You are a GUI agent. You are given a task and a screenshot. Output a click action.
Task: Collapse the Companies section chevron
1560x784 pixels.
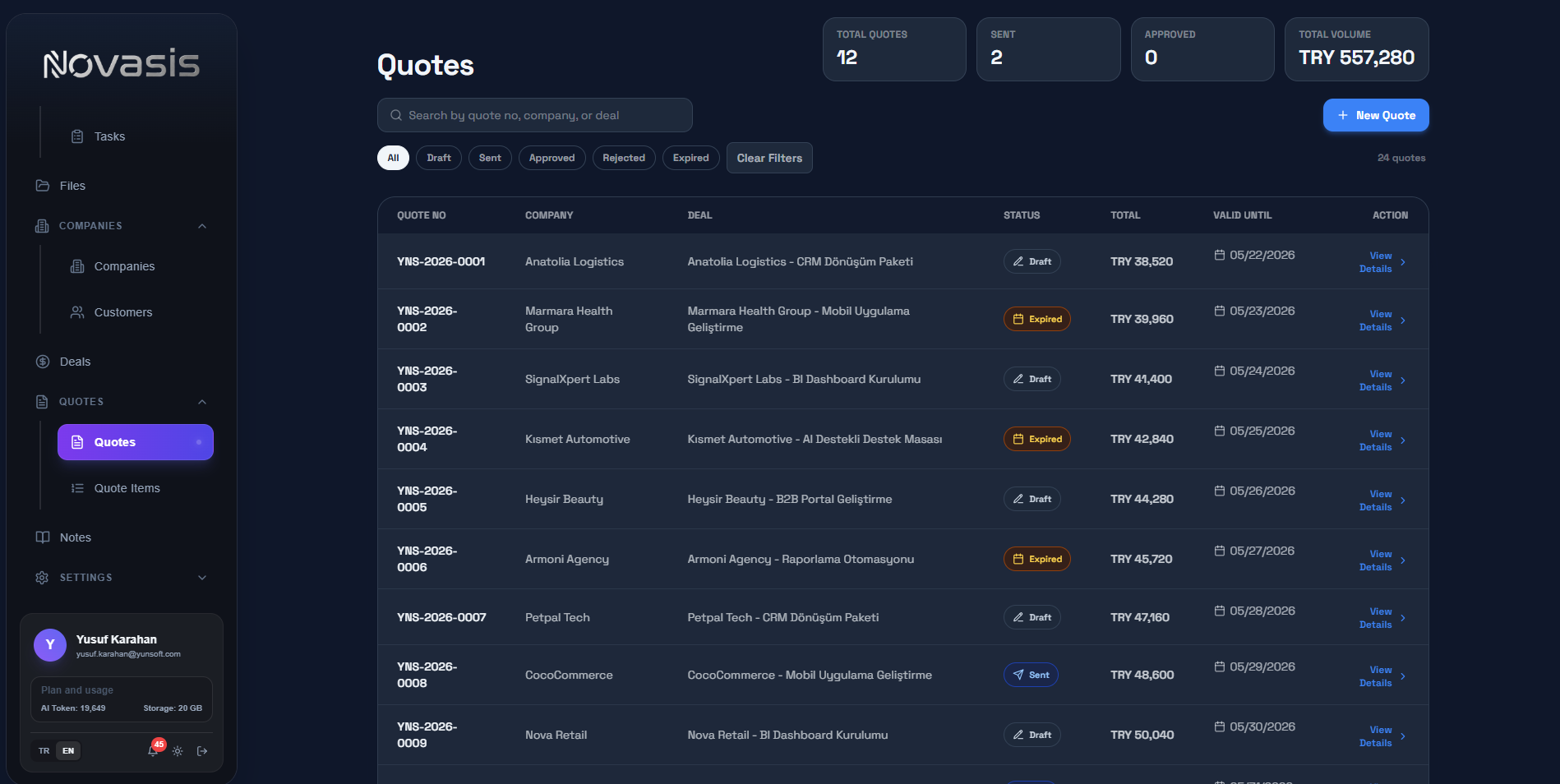pyautogui.click(x=202, y=226)
